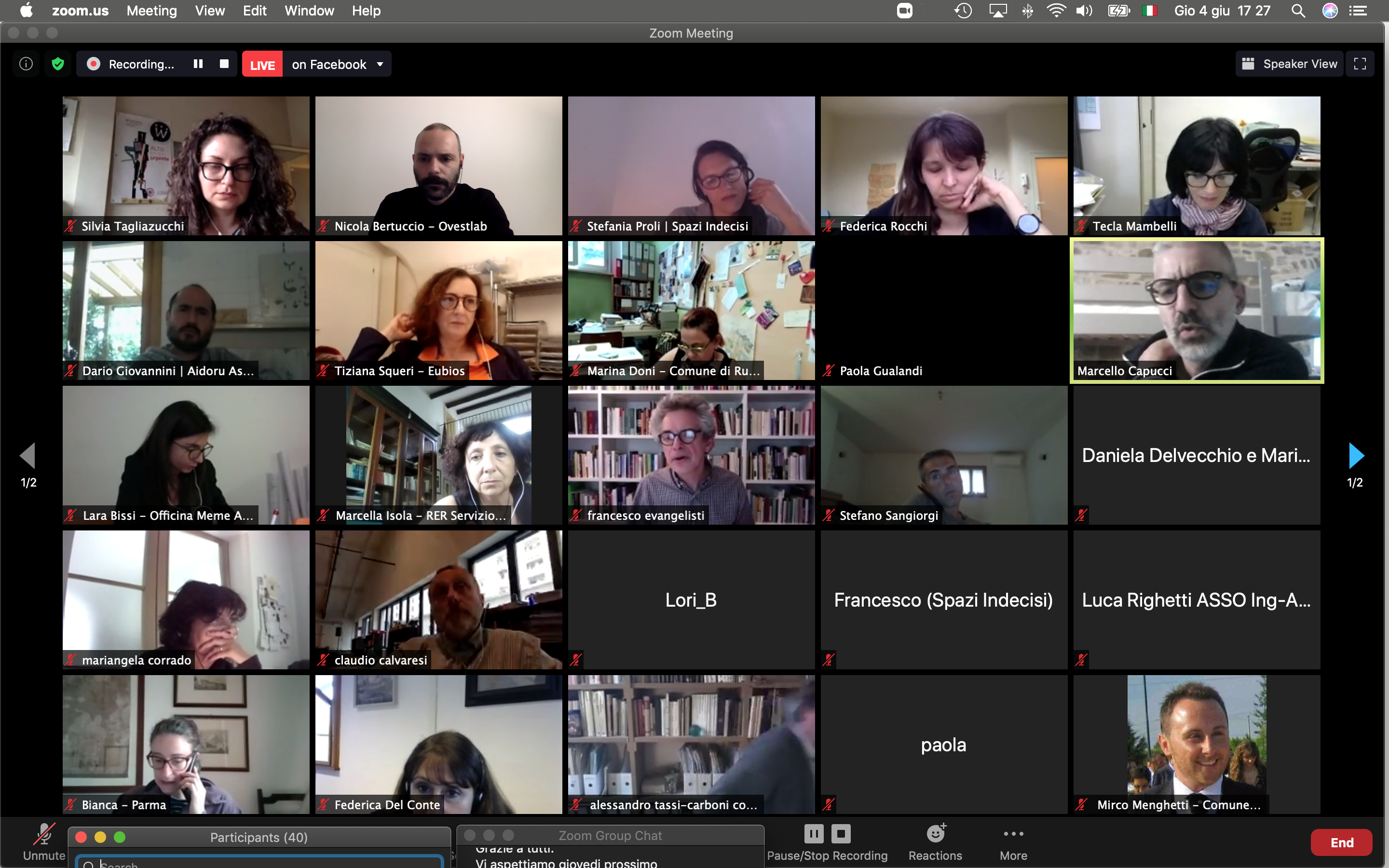Expand the Live on Facebook dropdown
This screenshot has width=1389, height=868.
point(380,64)
